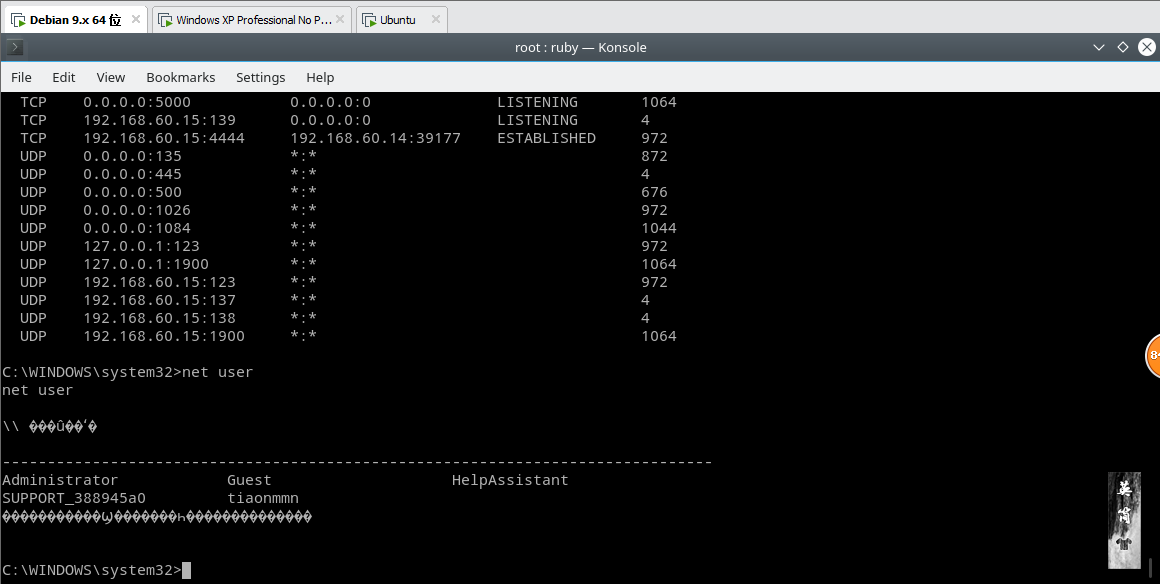Click the '192.168.60.15:137' UDP address

coord(159,300)
